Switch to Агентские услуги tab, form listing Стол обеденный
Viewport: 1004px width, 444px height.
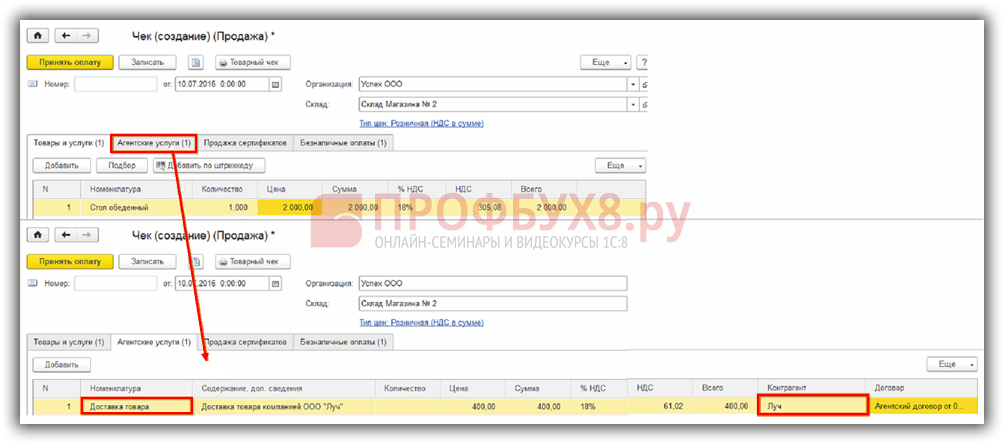click(154, 144)
